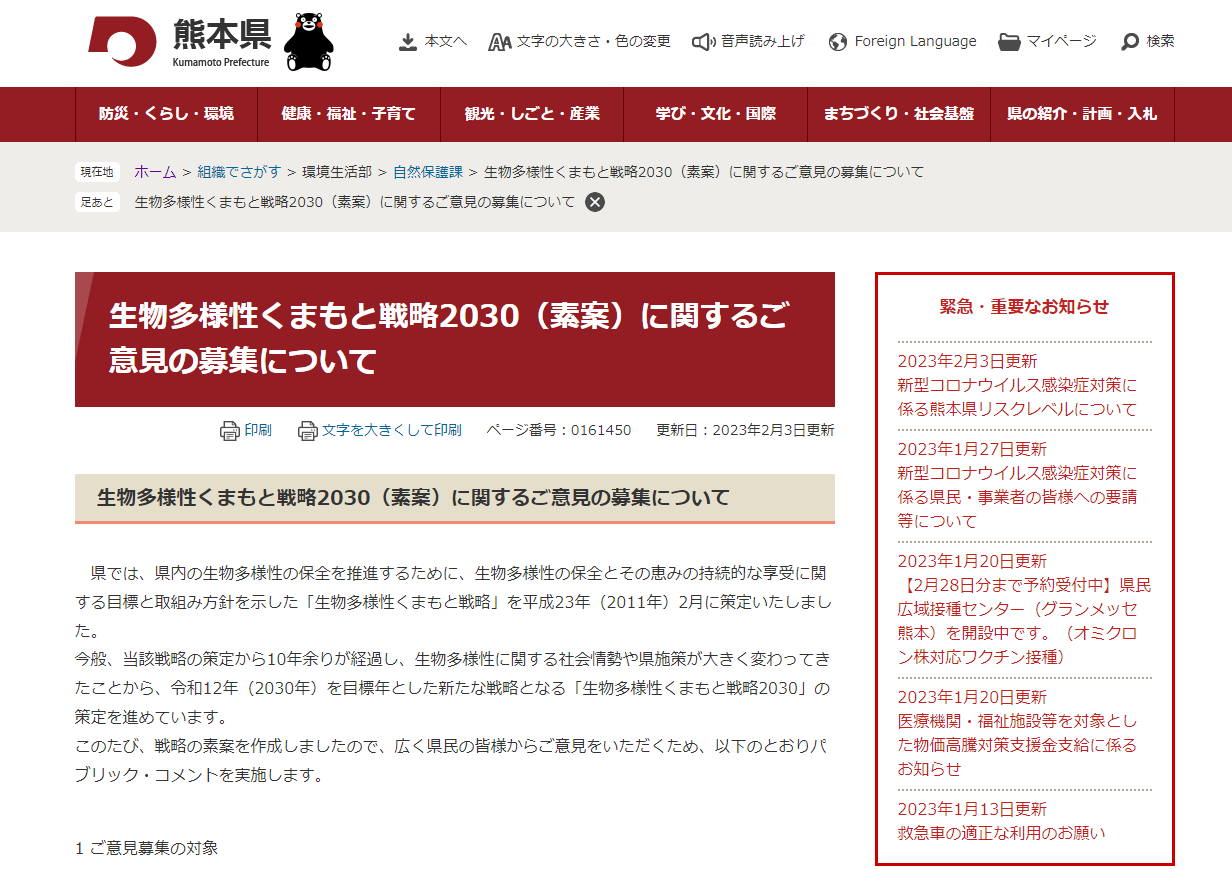This screenshot has width=1232, height=869.
Task: Click the 本文へ download-arrow icon
Action: point(407,41)
